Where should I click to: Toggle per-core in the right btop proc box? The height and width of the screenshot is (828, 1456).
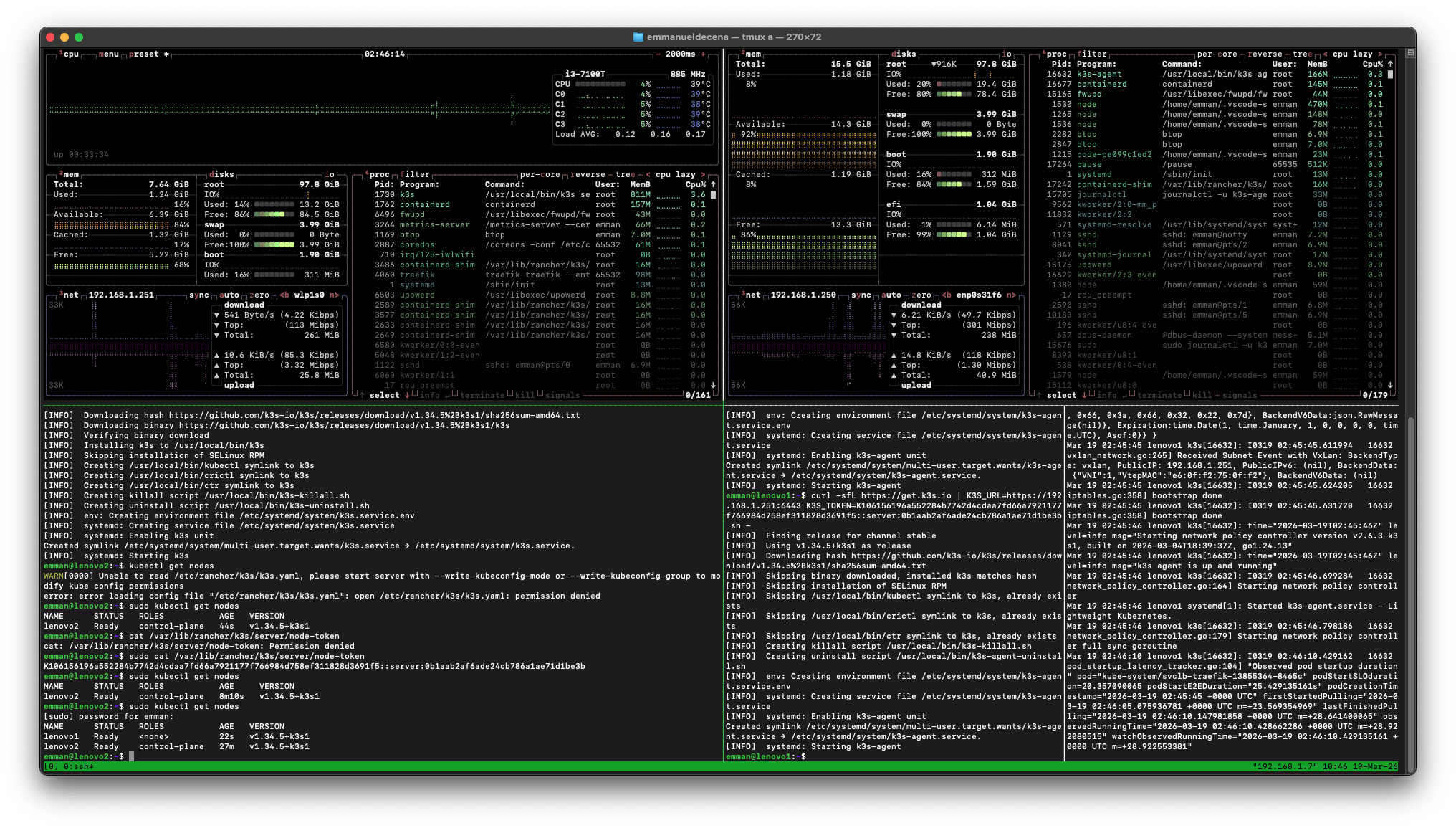coord(1217,54)
